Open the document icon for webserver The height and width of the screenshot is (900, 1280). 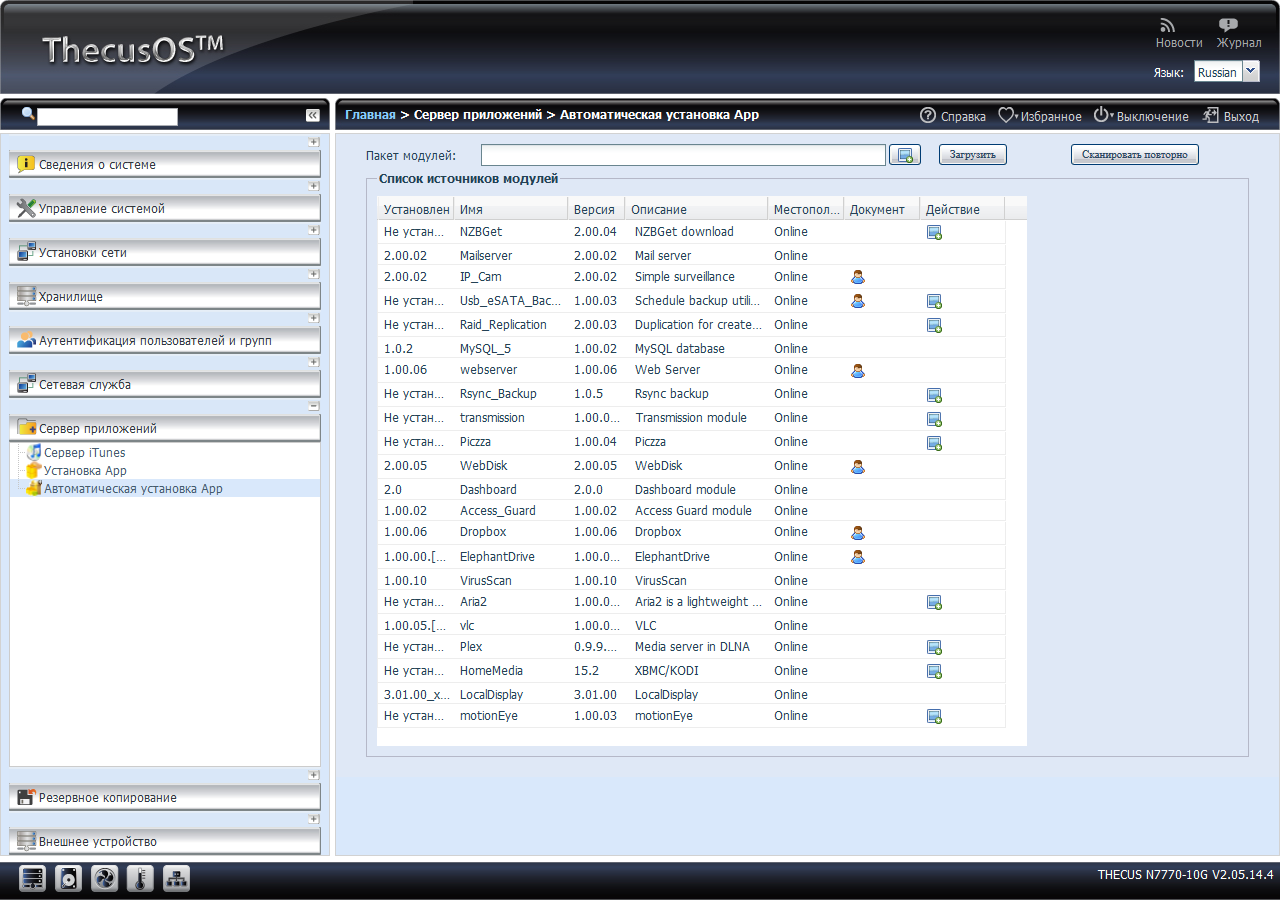[x=857, y=370]
